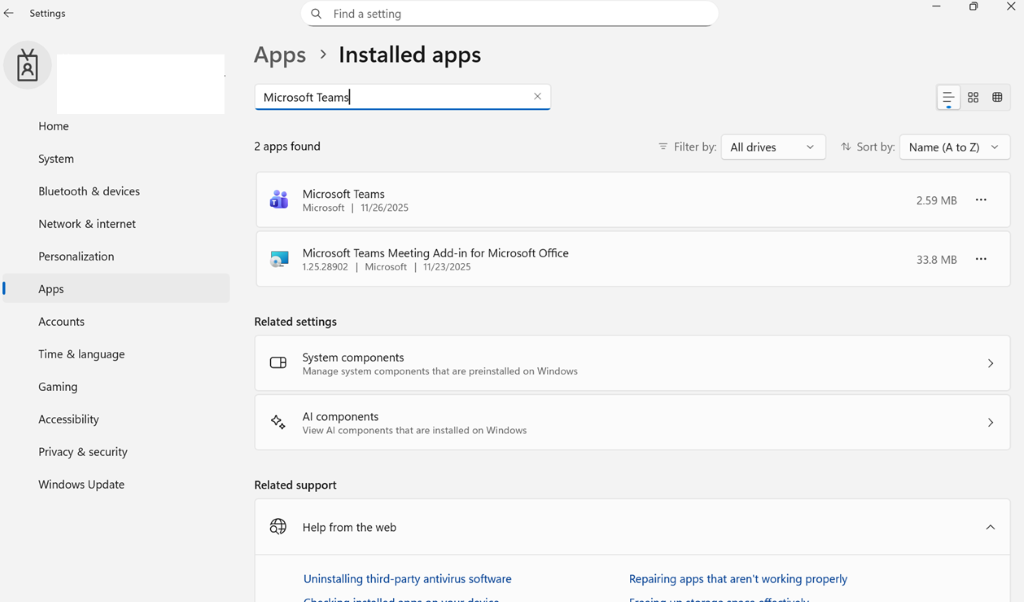Open the Sort by dropdown

[954, 147]
